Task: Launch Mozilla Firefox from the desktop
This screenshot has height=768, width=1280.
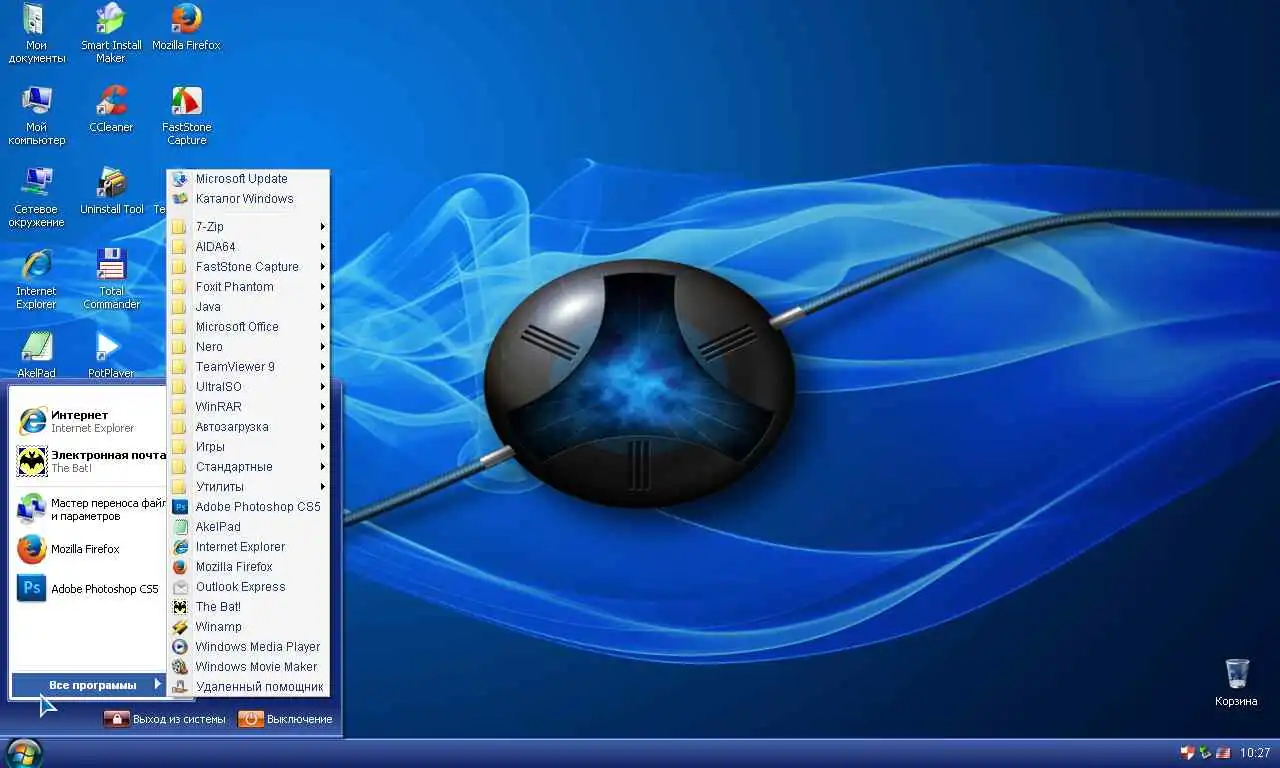Action: pyautogui.click(x=186, y=27)
